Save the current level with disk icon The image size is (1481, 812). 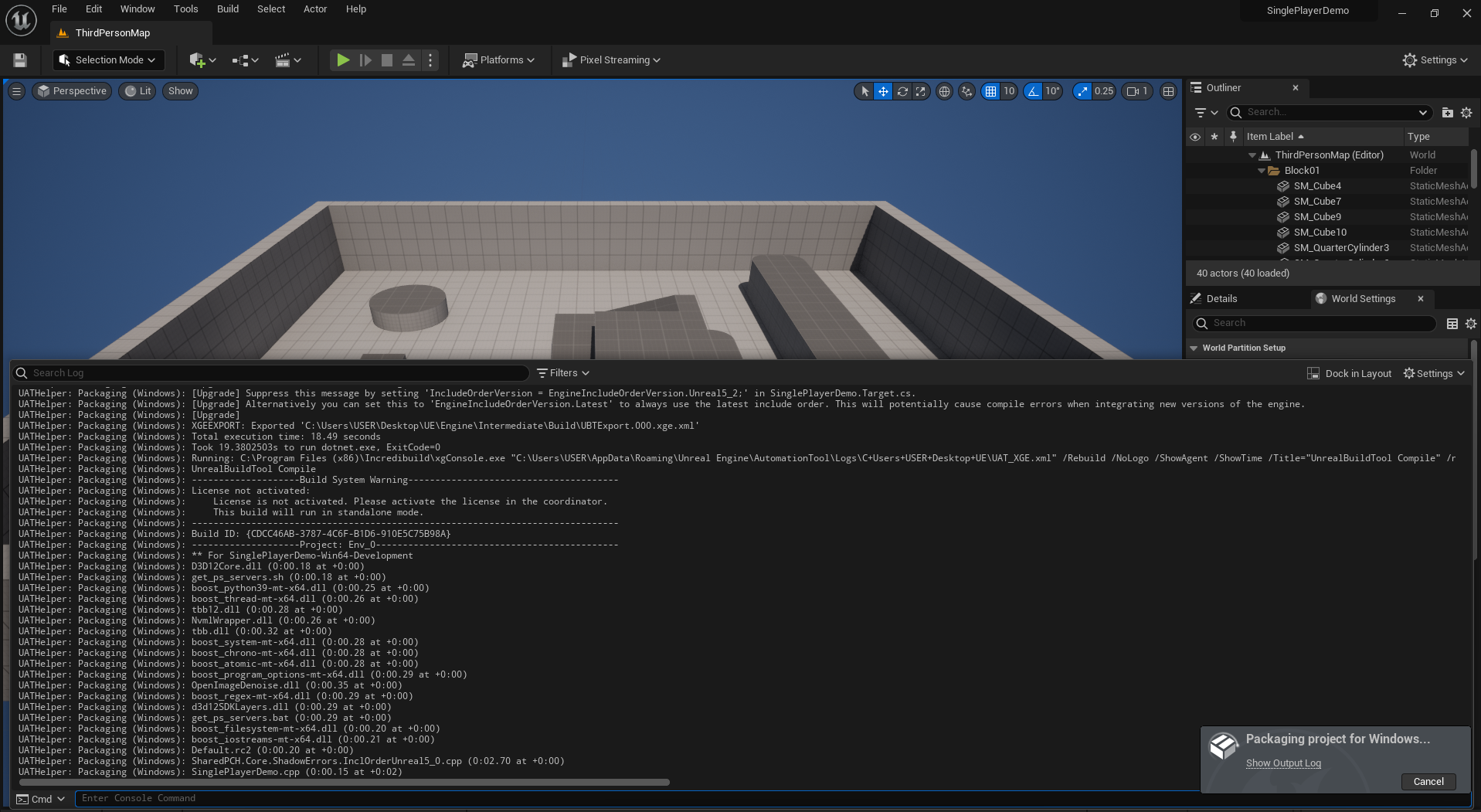point(21,60)
